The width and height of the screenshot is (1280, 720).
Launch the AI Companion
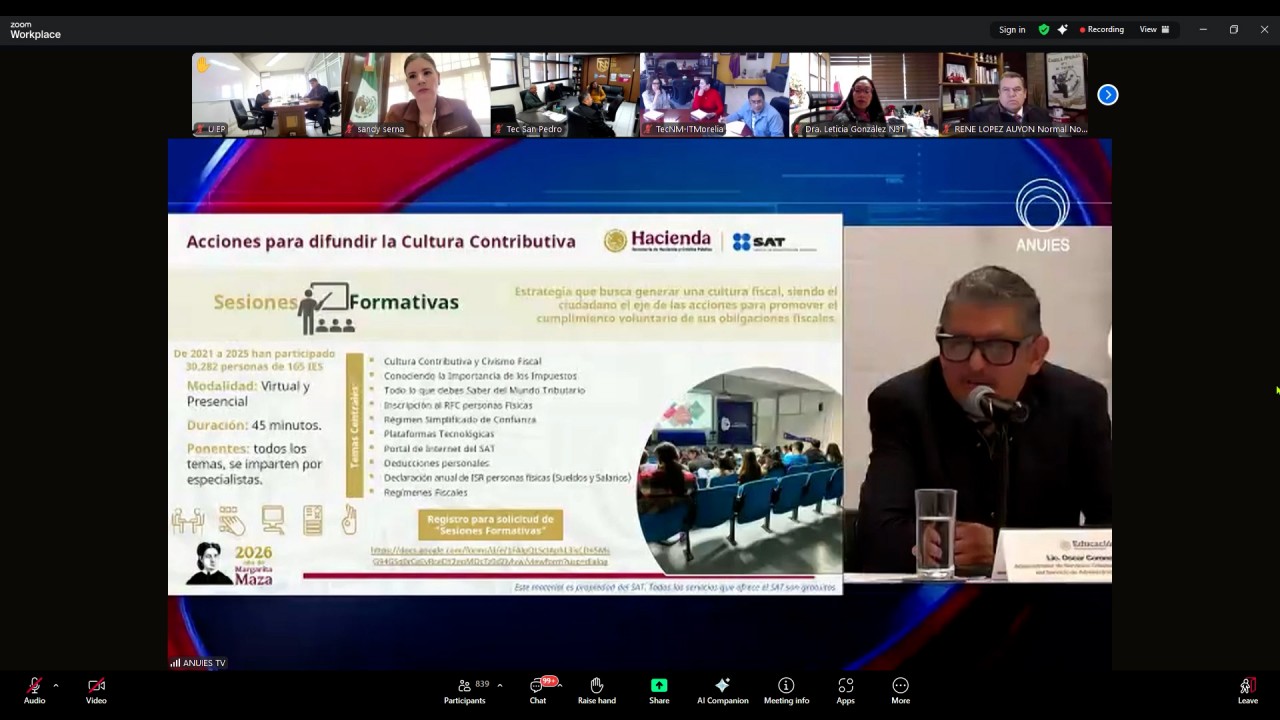pyautogui.click(x=722, y=690)
